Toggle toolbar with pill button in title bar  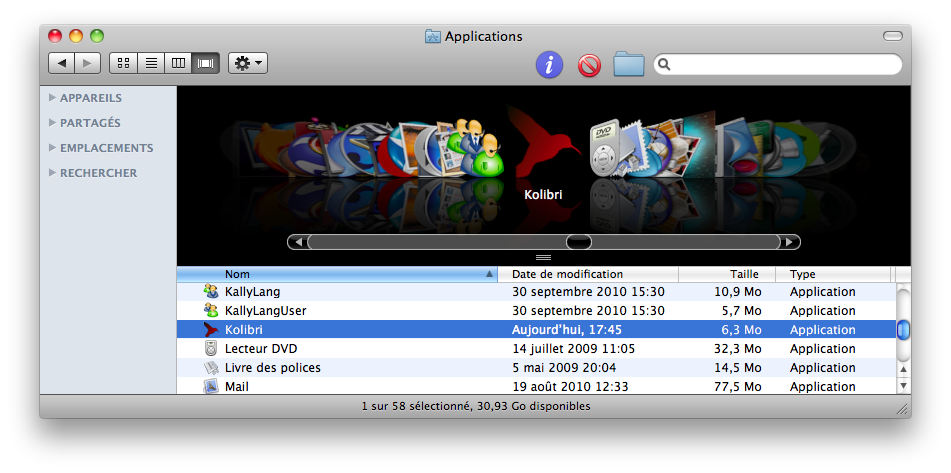tap(892, 36)
